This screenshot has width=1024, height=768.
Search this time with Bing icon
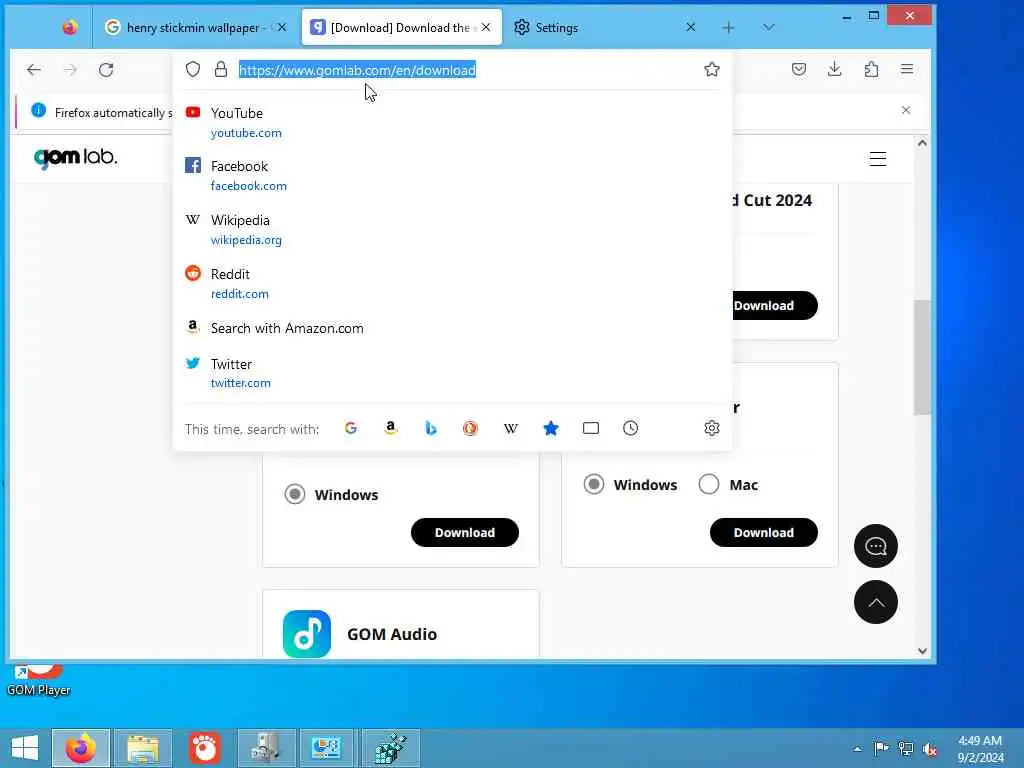(430, 428)
